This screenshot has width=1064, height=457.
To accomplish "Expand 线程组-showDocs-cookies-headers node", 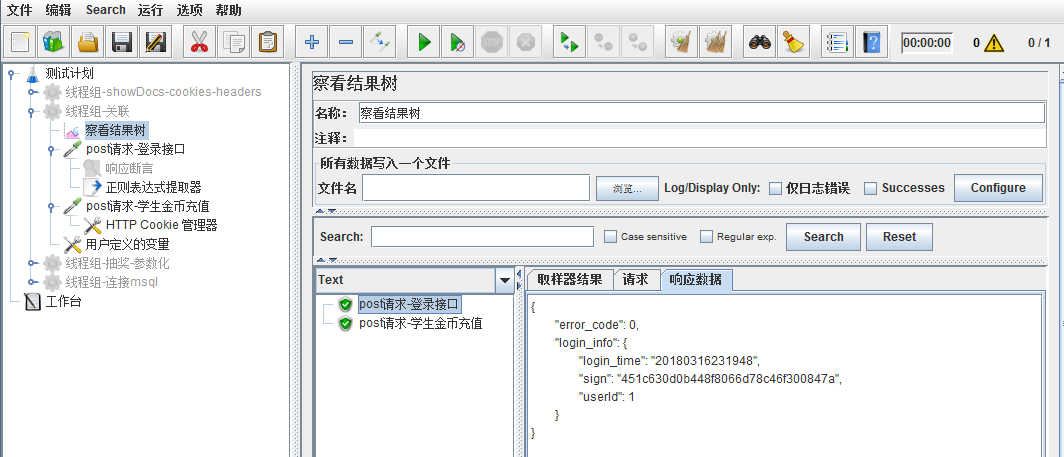I will (x=31, y=92).
